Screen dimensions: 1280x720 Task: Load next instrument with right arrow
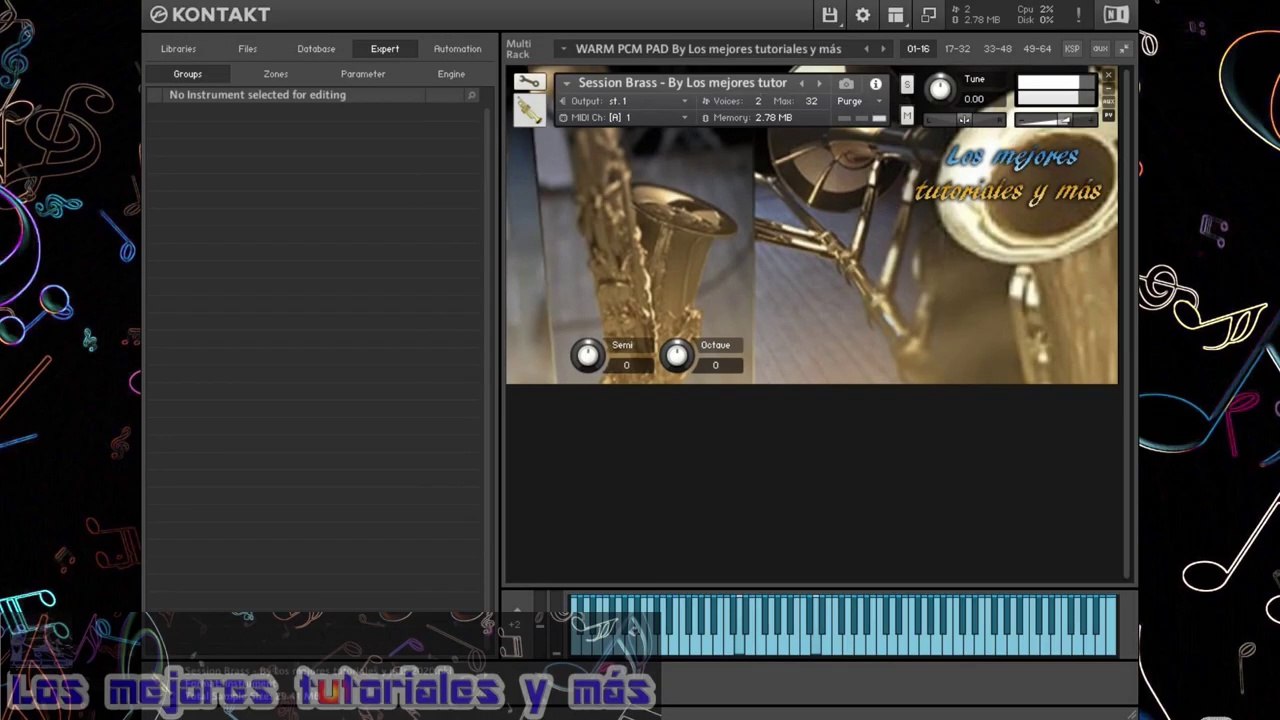[819, 84]
